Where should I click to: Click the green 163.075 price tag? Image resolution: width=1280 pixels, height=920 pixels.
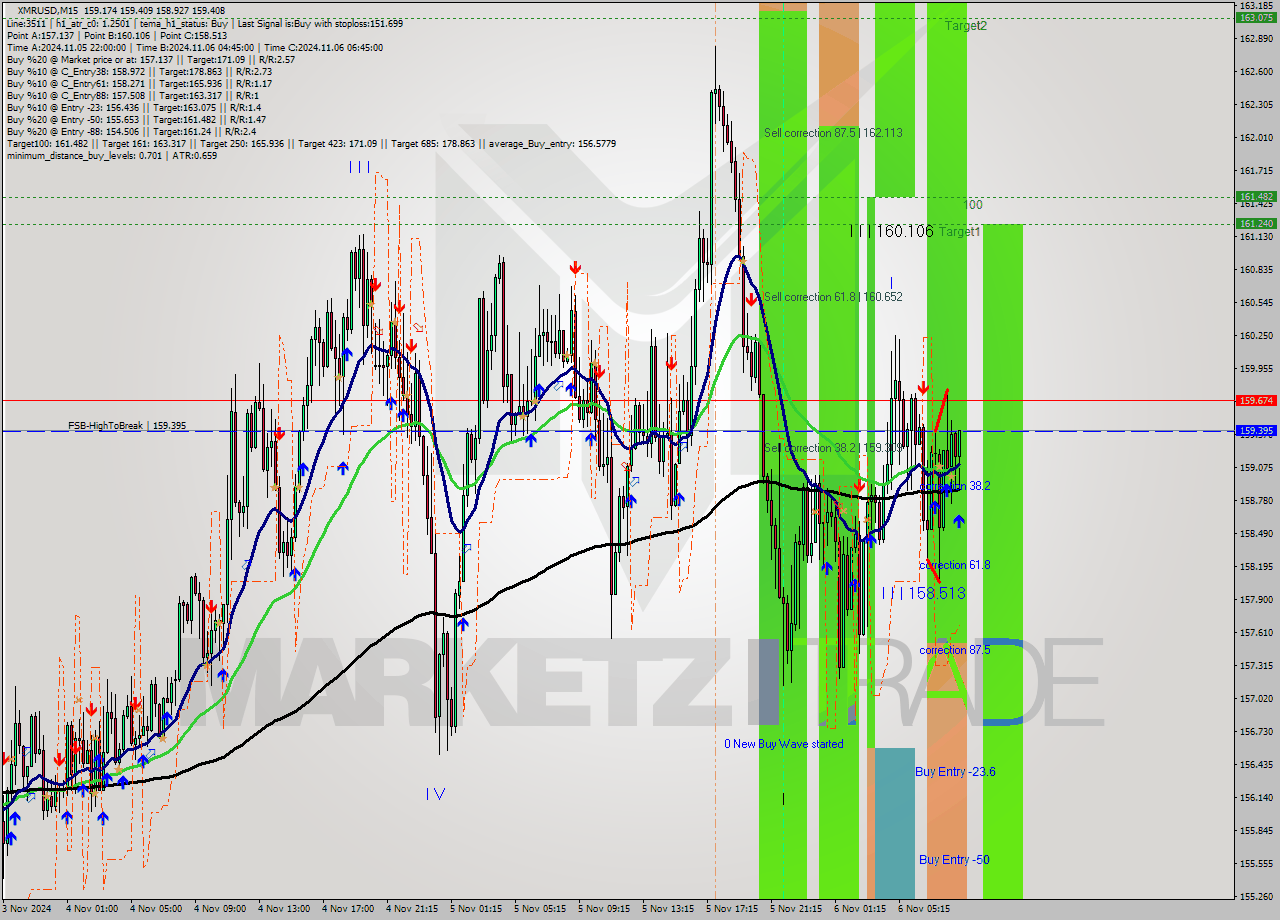pyautogui.click(x=1256, y=17)
